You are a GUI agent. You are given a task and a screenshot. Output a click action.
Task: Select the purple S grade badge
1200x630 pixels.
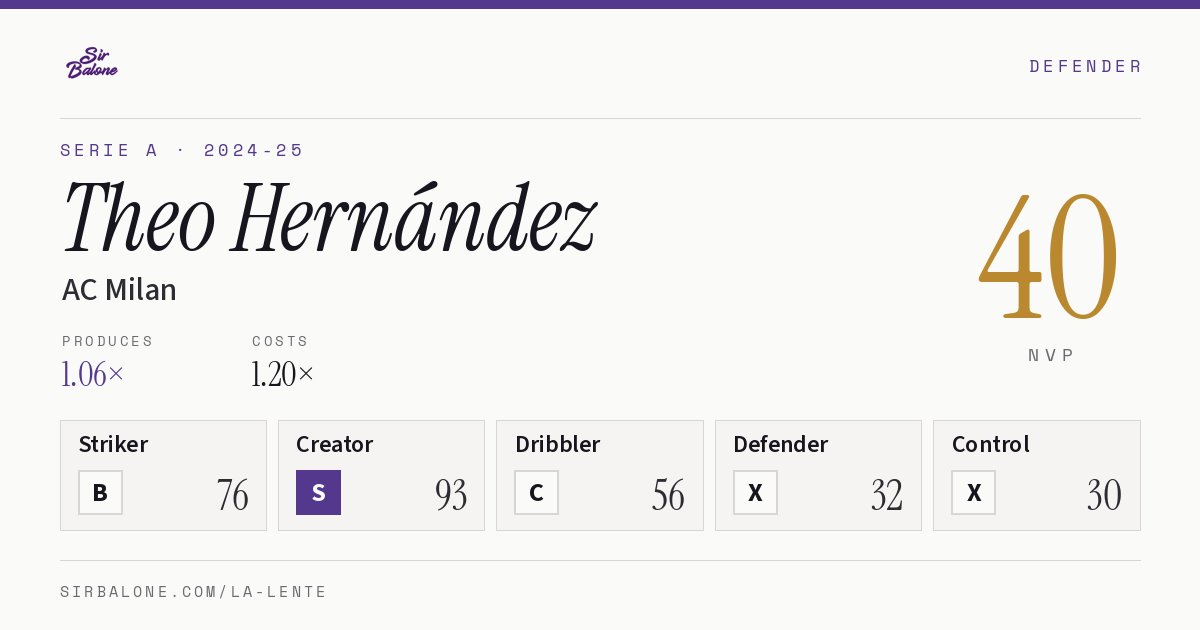click(318, 492)
